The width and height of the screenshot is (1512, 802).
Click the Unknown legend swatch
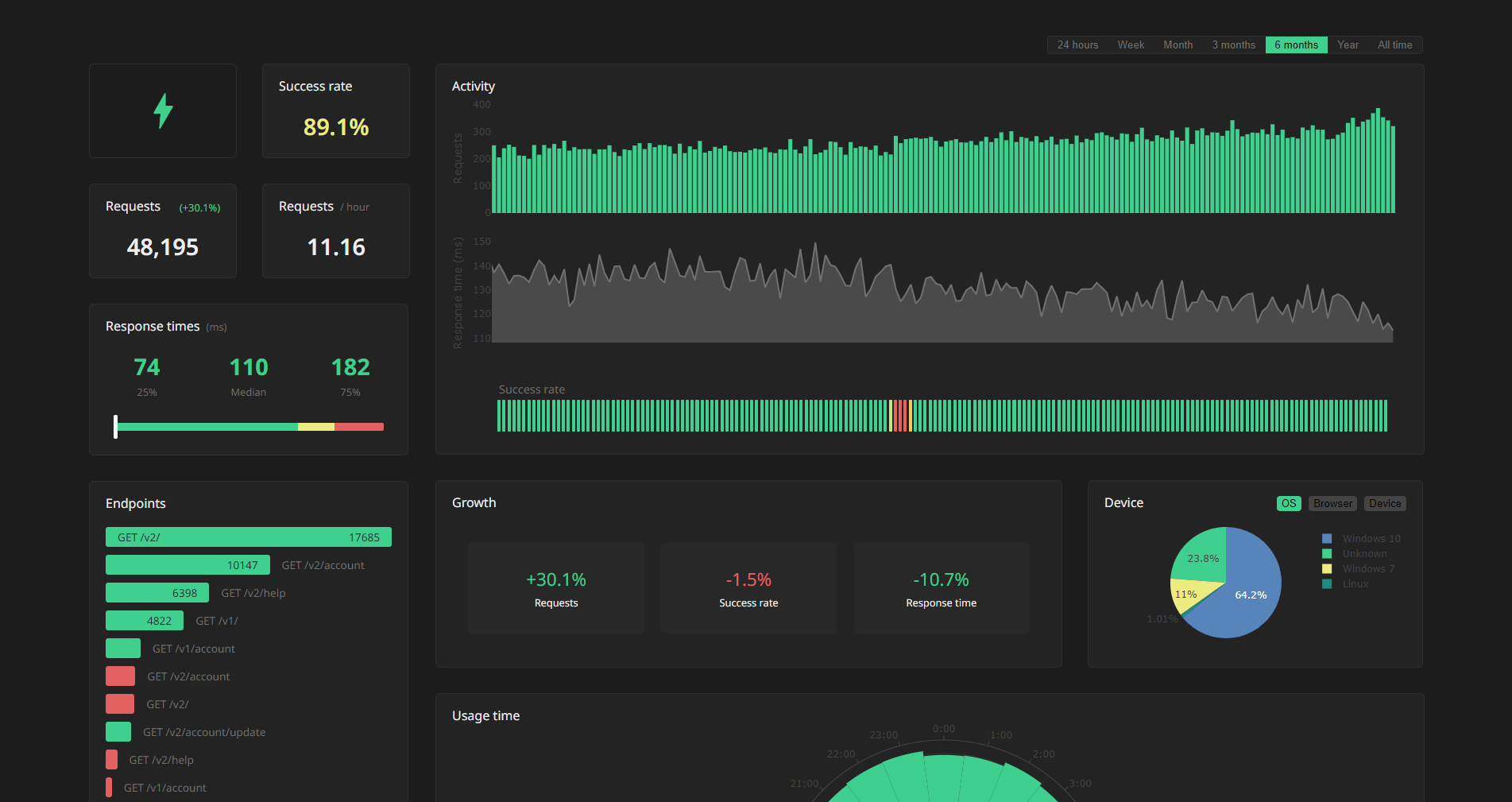click(1327, 553)
